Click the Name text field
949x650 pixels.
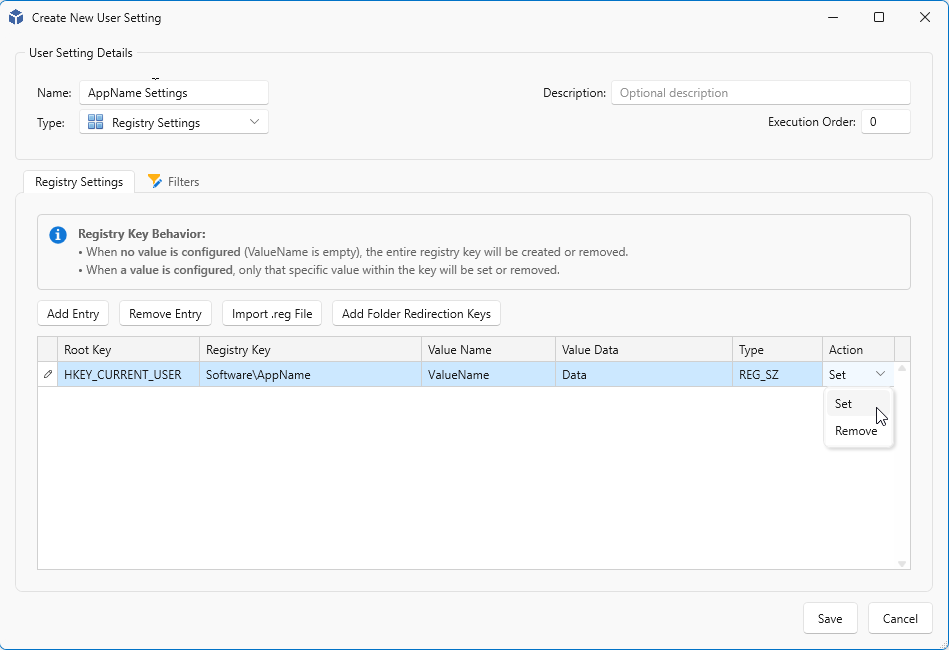point(174,93)
